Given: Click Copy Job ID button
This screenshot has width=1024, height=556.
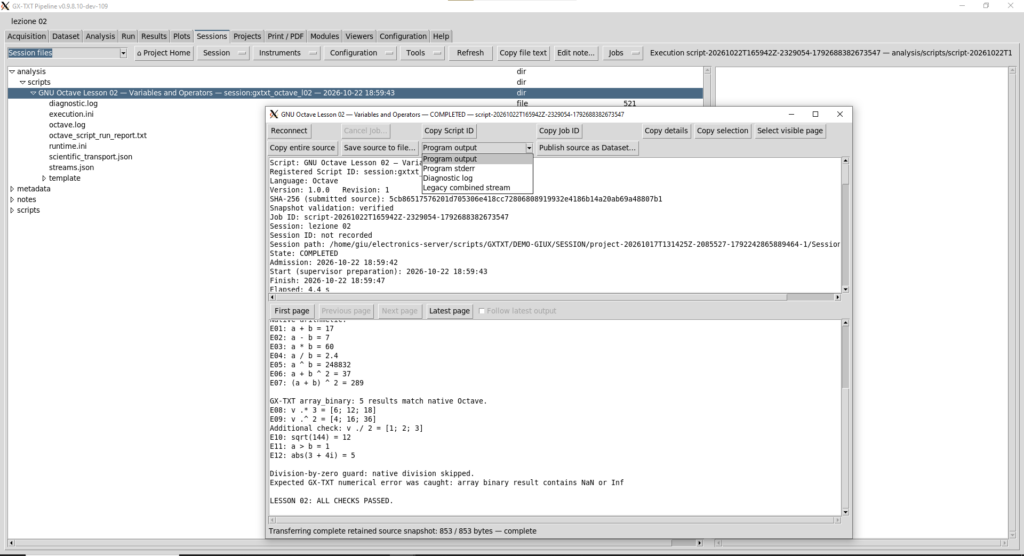Looking at the screenshot, I should tap(559, 131).
